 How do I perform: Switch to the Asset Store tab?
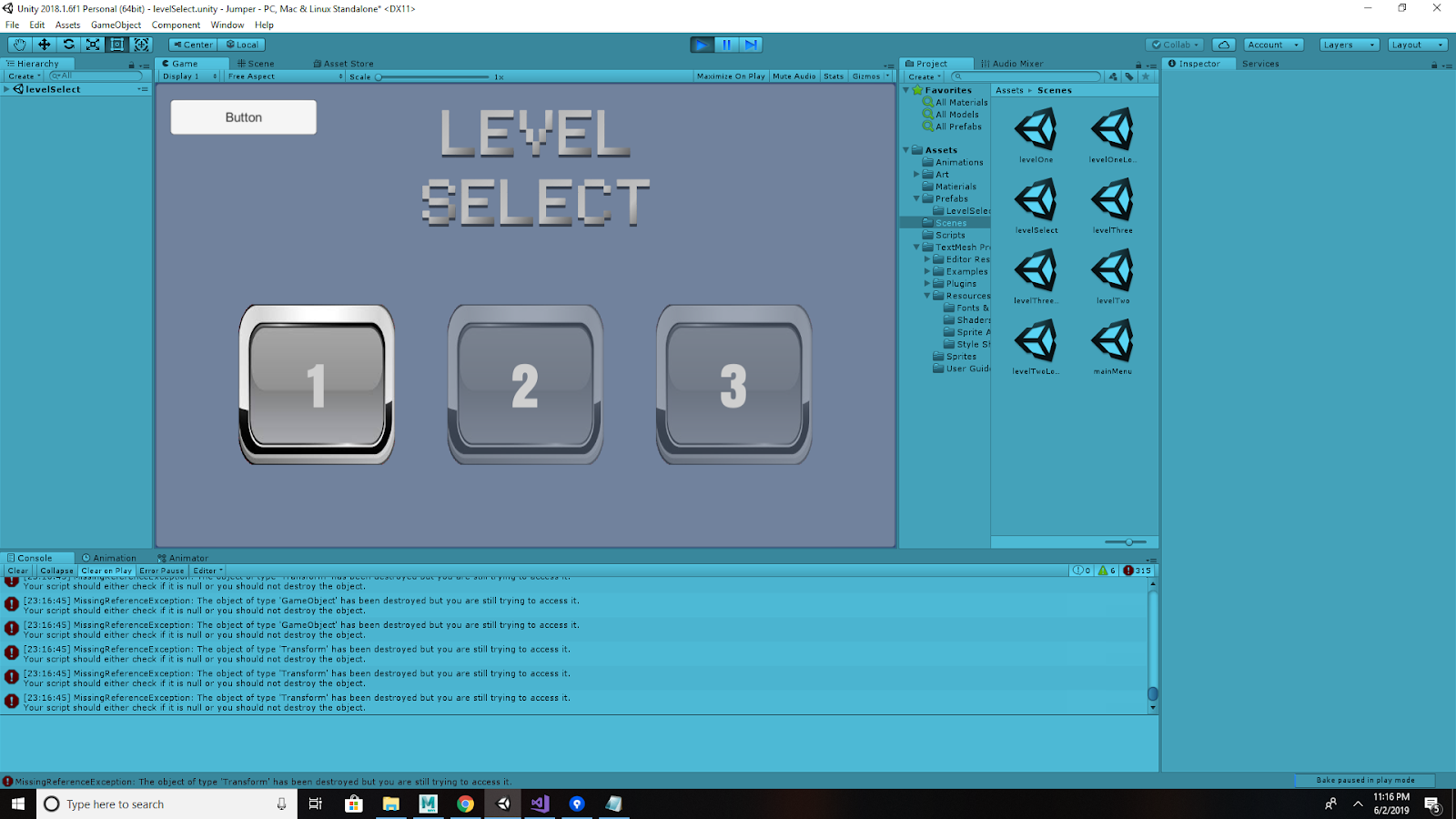click(343, 64)
